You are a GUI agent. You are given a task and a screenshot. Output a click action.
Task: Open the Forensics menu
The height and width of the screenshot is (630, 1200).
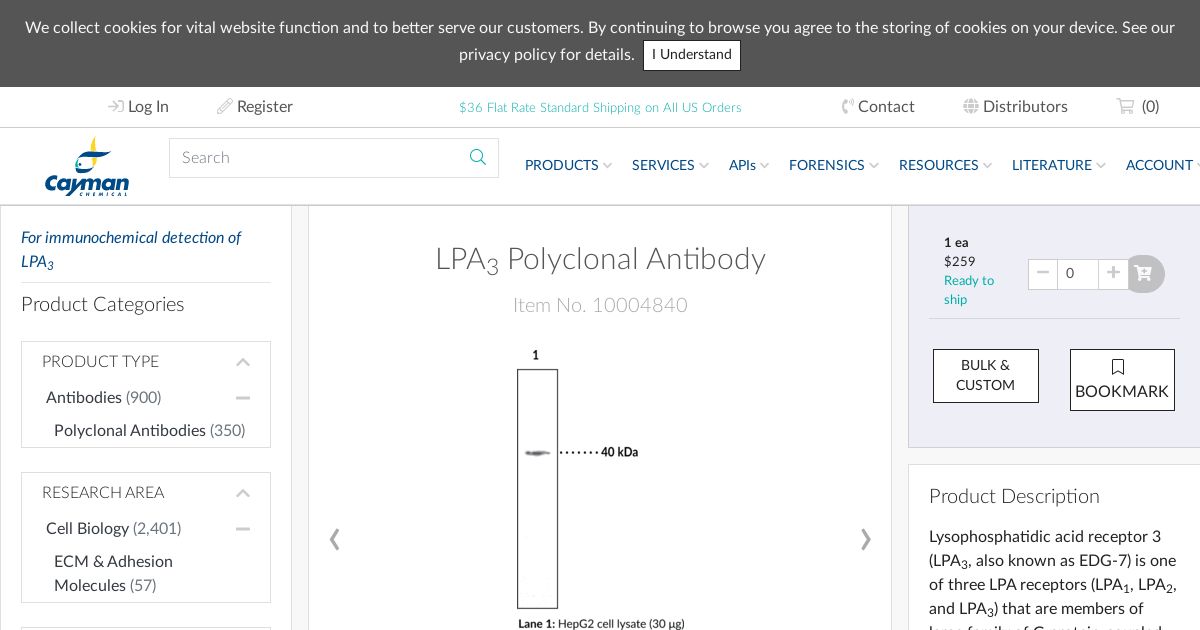coord(833,165)
